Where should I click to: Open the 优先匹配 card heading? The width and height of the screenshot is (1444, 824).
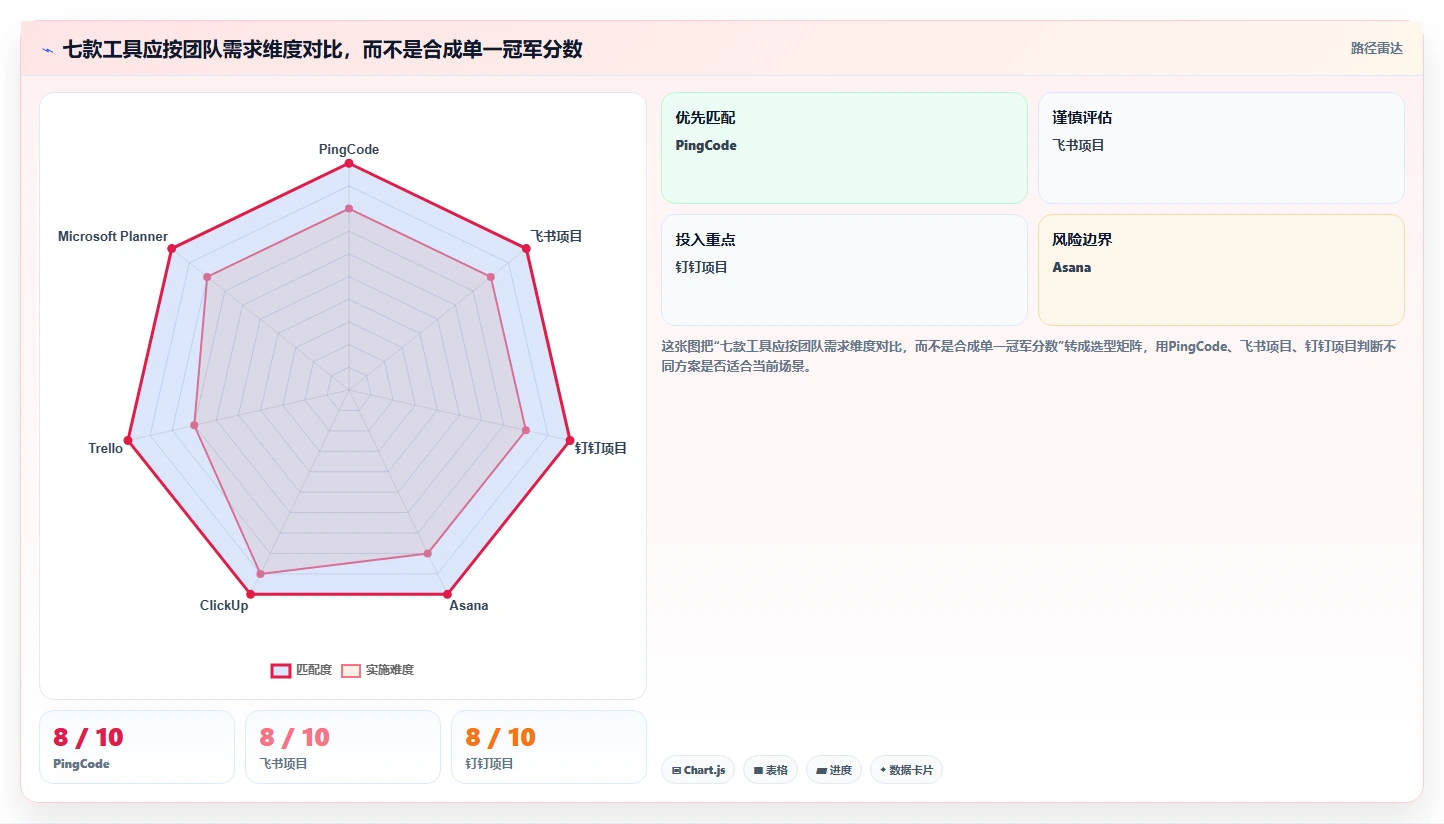(705, 118)
